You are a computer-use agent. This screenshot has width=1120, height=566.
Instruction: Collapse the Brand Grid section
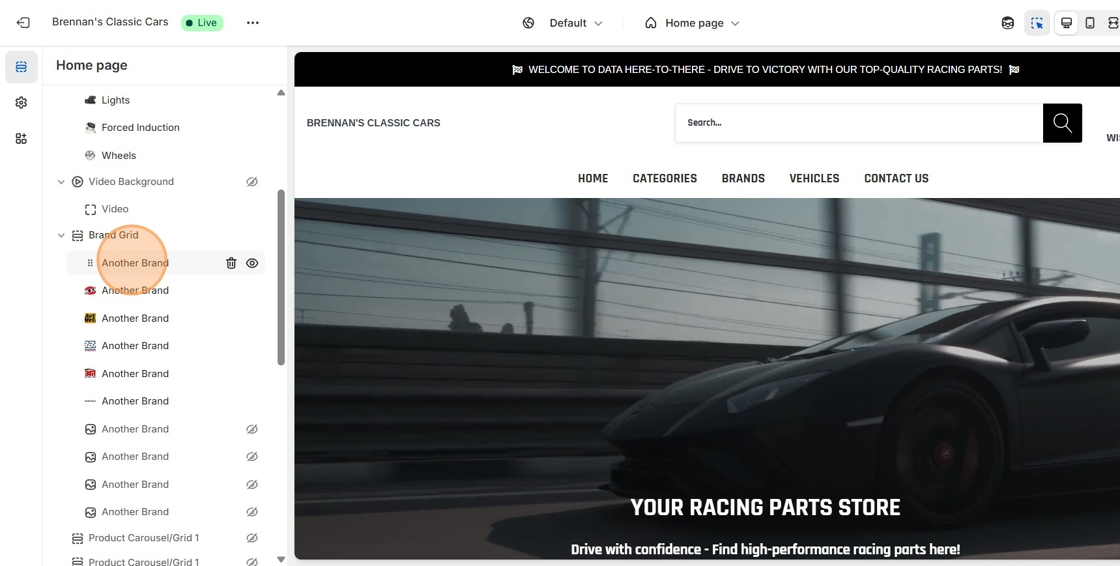61,235
